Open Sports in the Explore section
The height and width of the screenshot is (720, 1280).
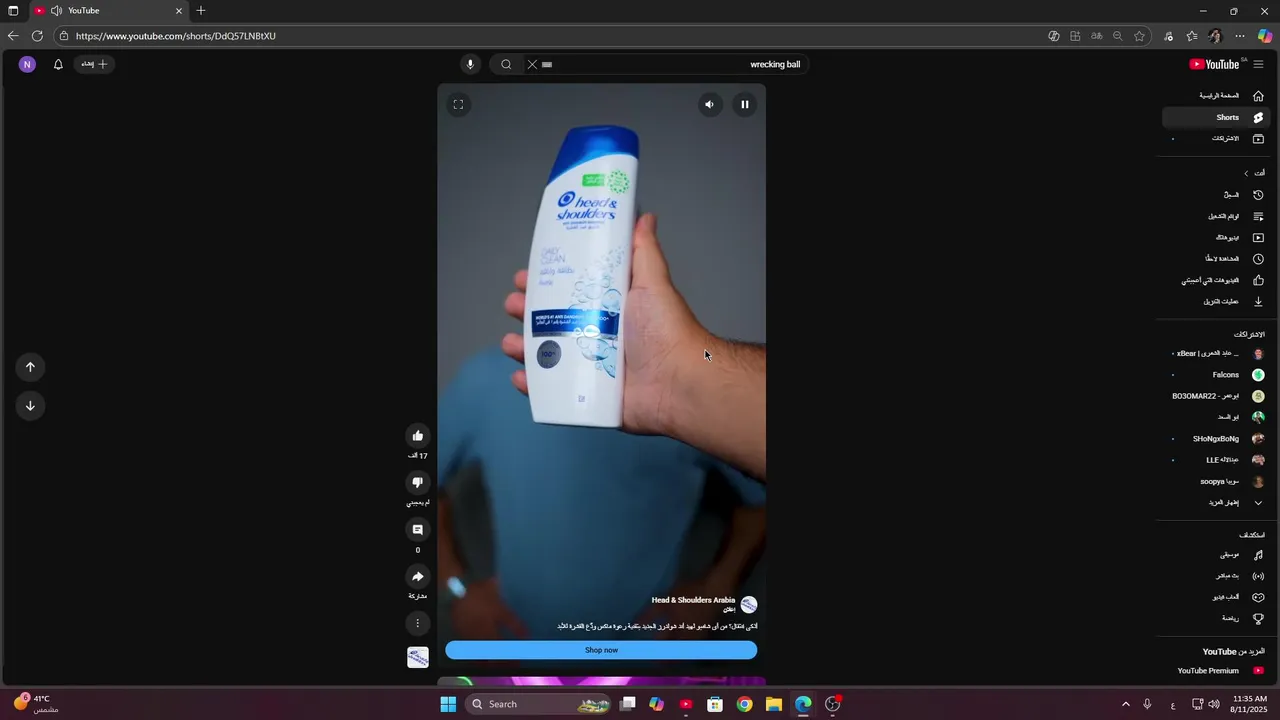coord(1217,618)
